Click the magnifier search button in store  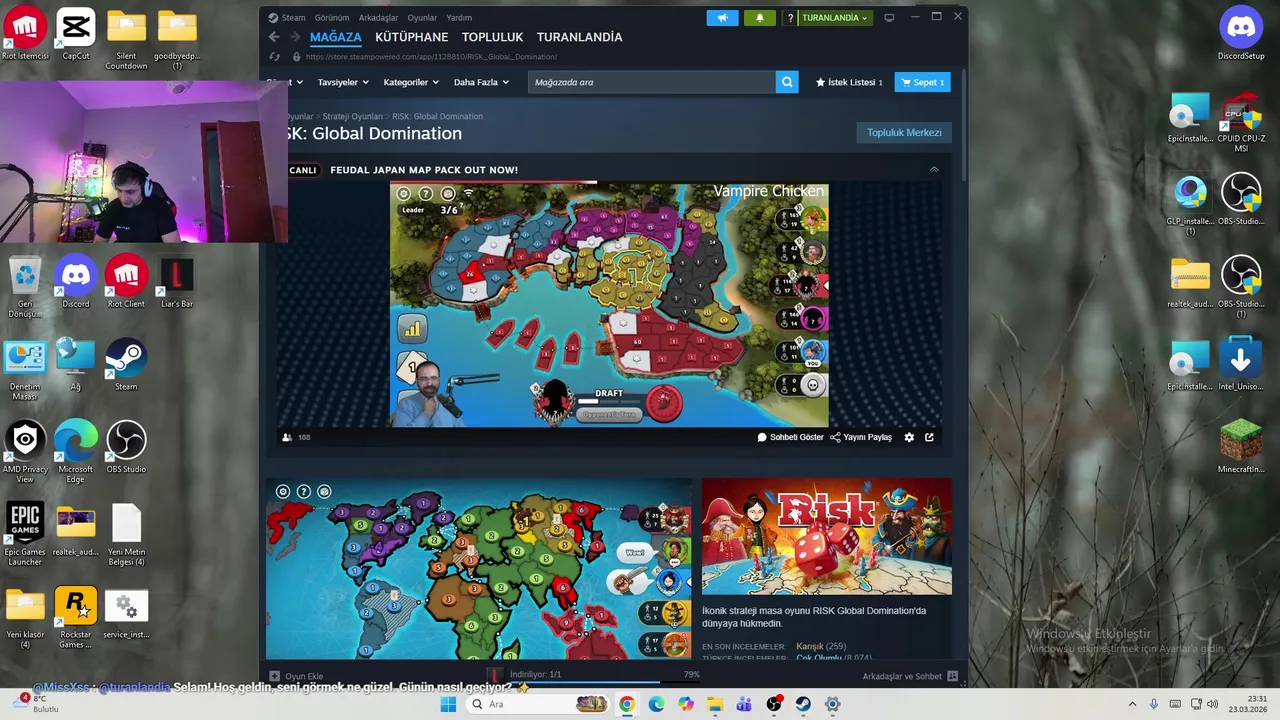click(x=787, y=82)
